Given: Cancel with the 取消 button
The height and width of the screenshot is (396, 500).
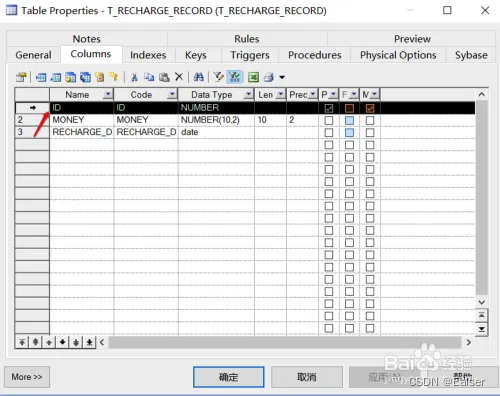Looking at the screenshot, I should point(307,377).
